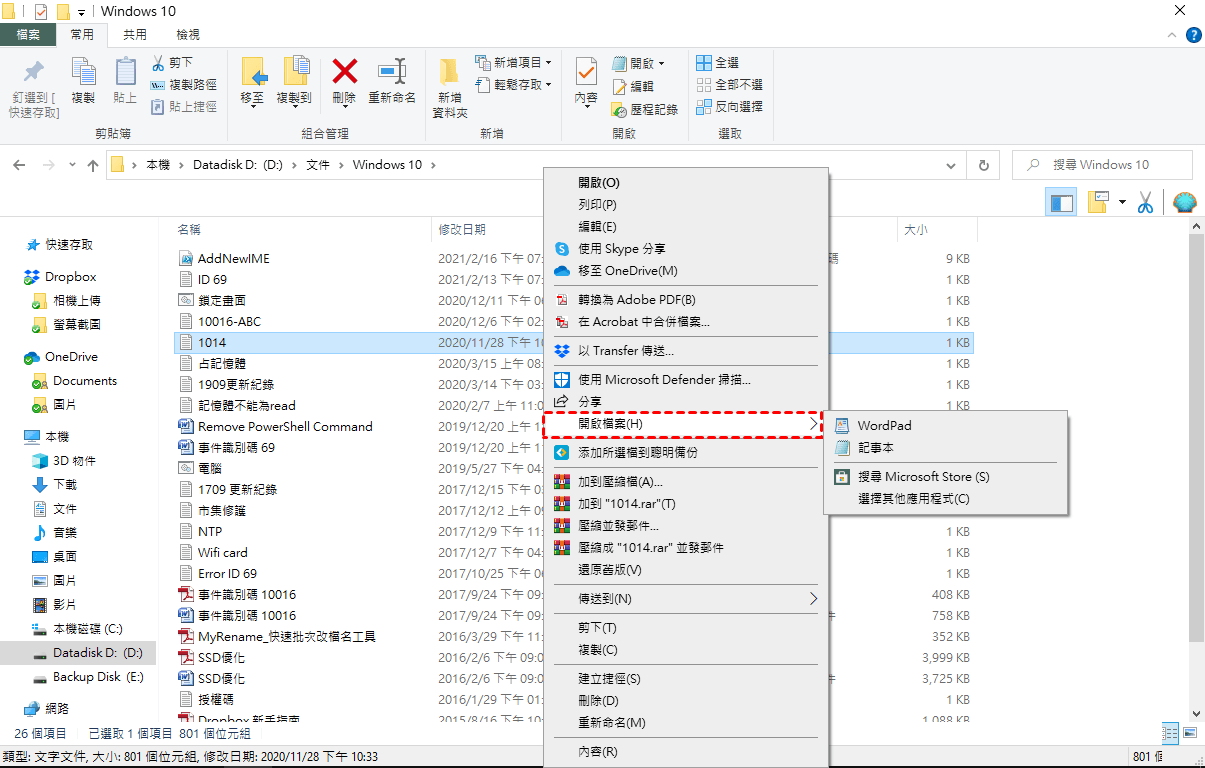Image resolution: width=1205 pixels, height=768 pixels.
Task: Choose 選擇其他應用程式(C)
Action: tap(946, 499)
